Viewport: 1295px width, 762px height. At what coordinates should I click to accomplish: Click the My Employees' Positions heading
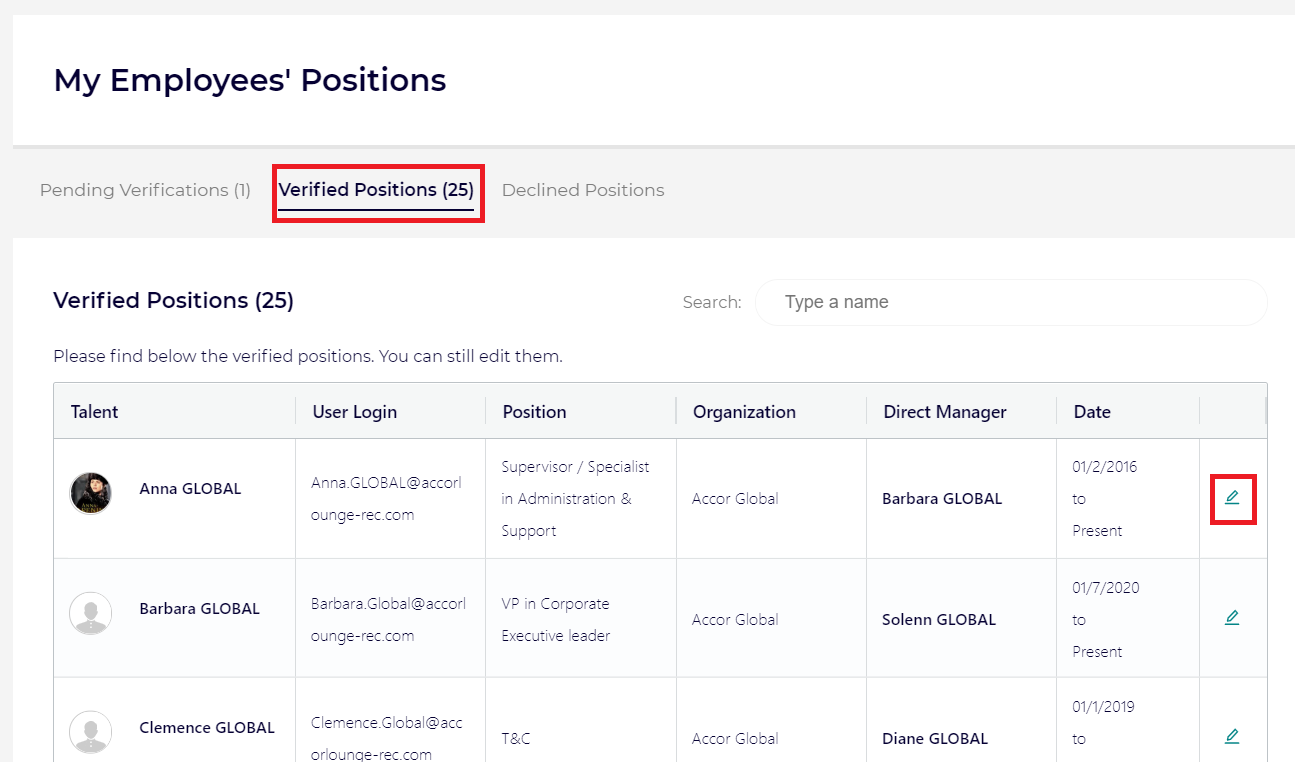[x=250, y=80]
